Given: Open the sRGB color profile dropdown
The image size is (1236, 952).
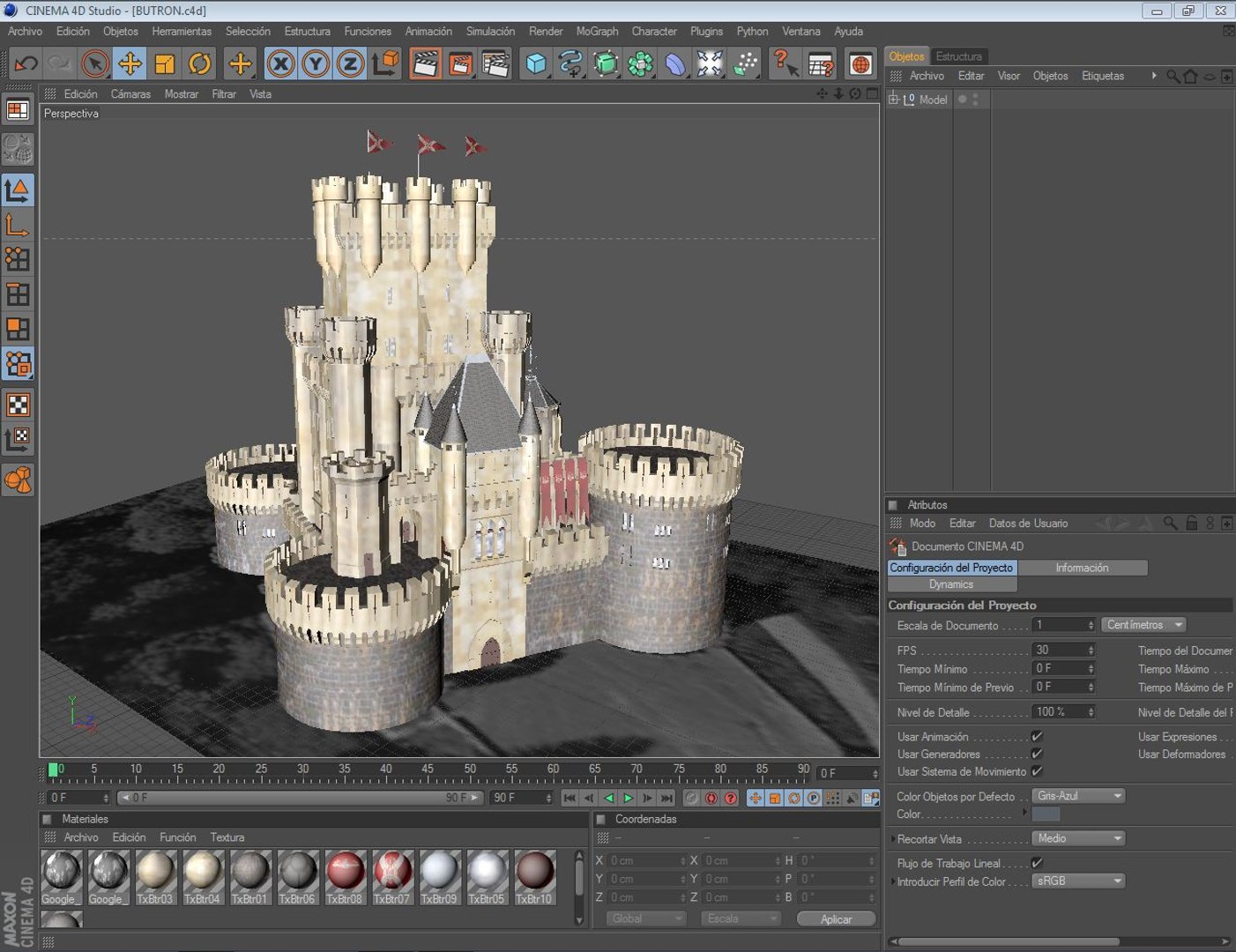Looking at the screenshot, I should pos(1079,881).
